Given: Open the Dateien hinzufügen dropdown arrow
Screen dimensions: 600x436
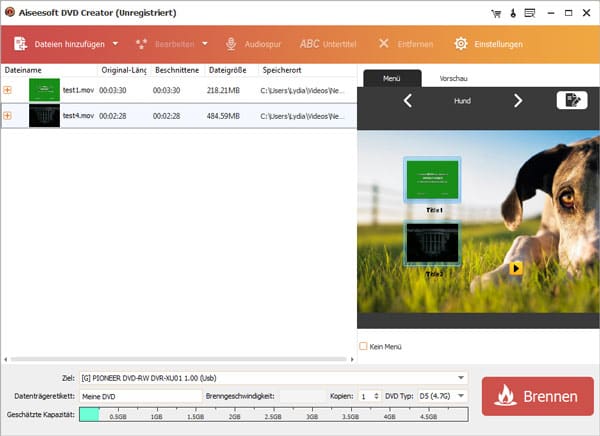Looking at the screenshot, I should tap(115, 44).
